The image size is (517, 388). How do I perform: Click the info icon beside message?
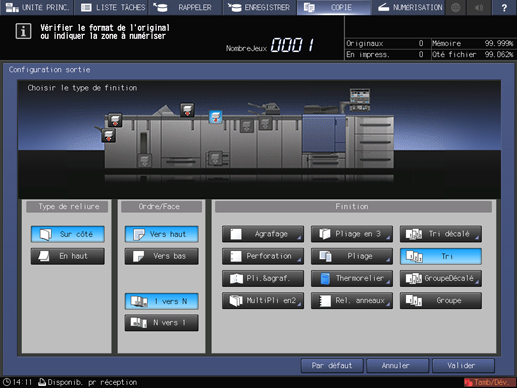click(23, 31)
